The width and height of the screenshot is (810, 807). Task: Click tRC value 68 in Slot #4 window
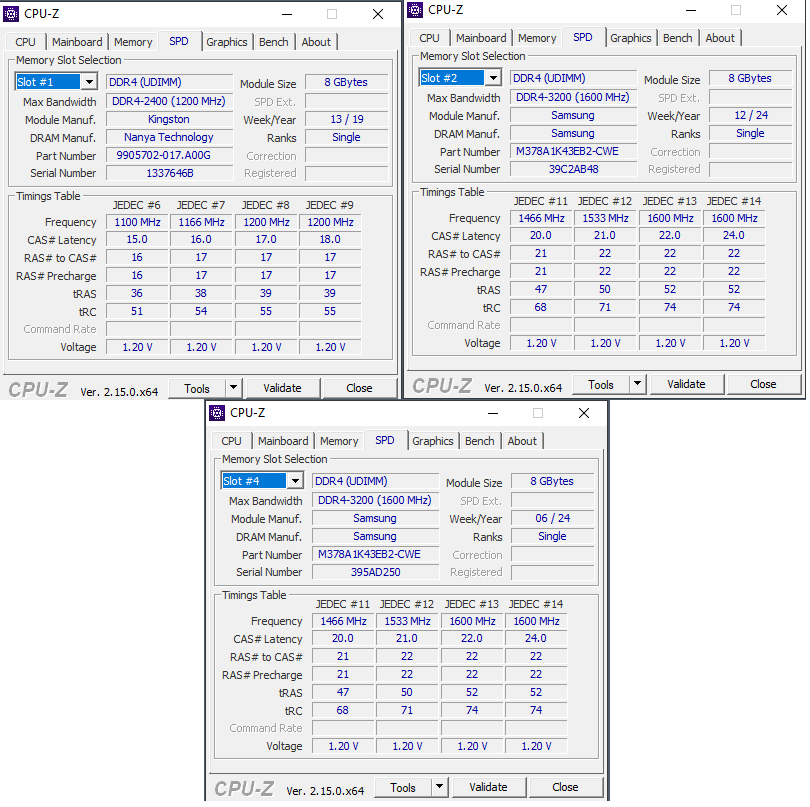click(344, 710)
